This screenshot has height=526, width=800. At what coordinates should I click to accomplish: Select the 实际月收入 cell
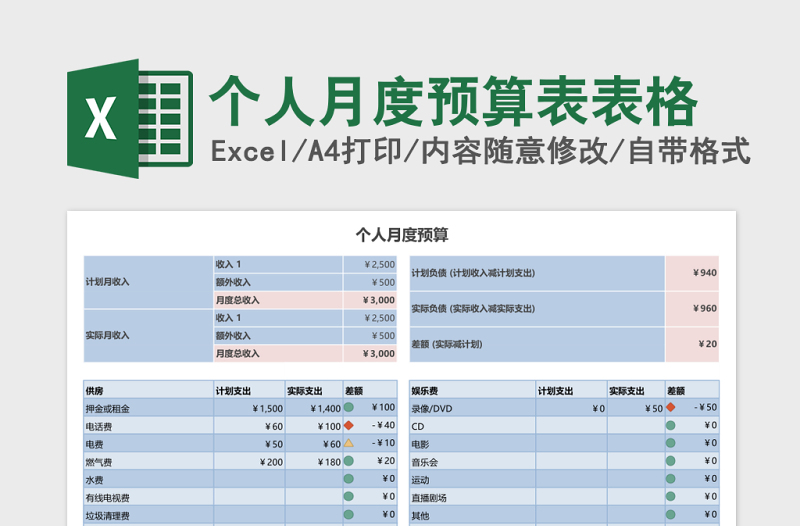pos(148,336)
